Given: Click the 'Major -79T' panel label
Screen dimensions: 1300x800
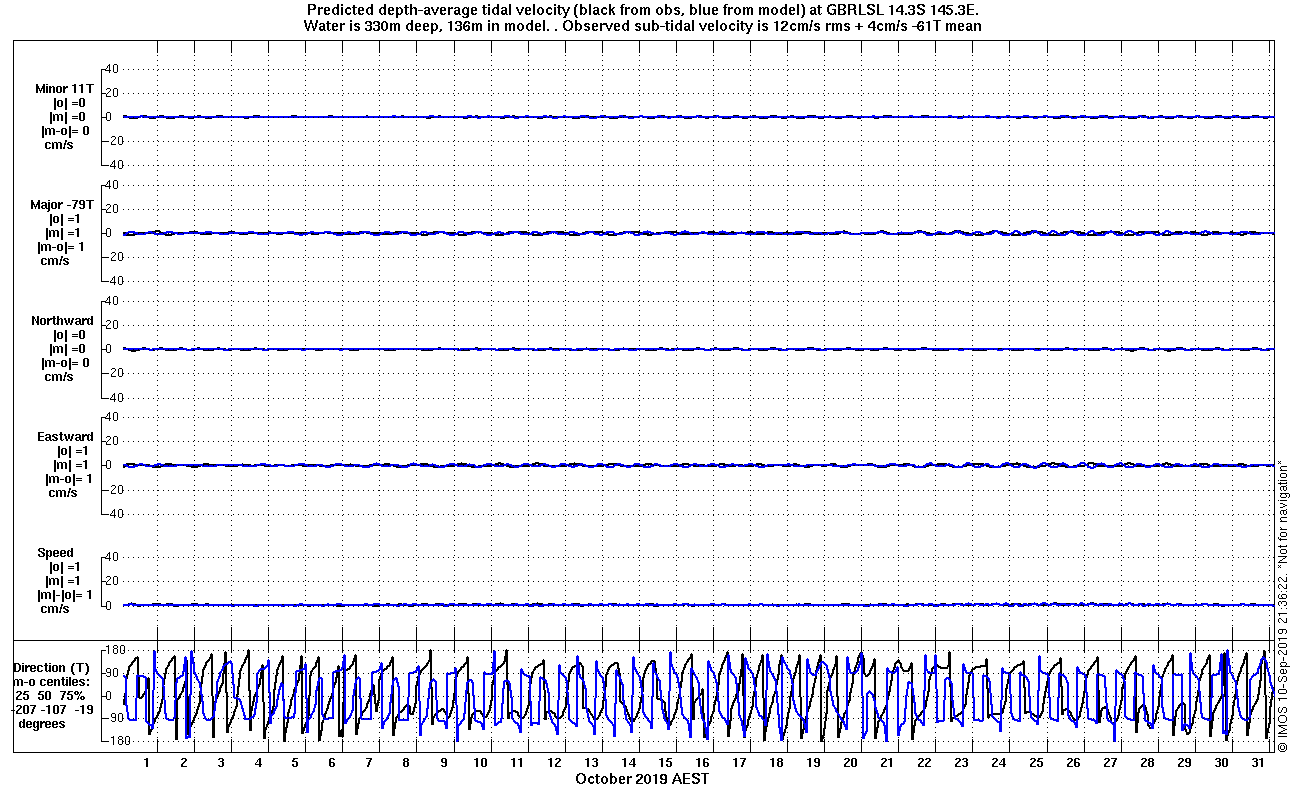Looking at the screenshot, I should click(x=62, y=205).
